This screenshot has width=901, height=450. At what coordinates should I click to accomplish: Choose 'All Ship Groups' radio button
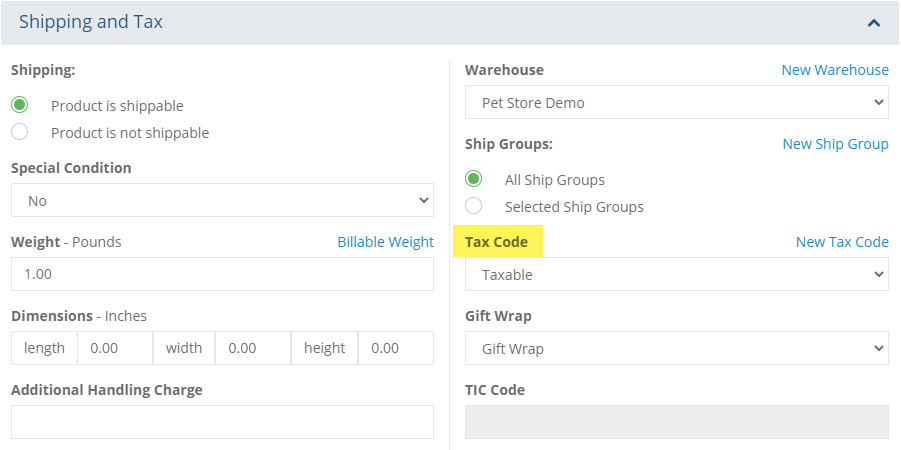(474, 179)
